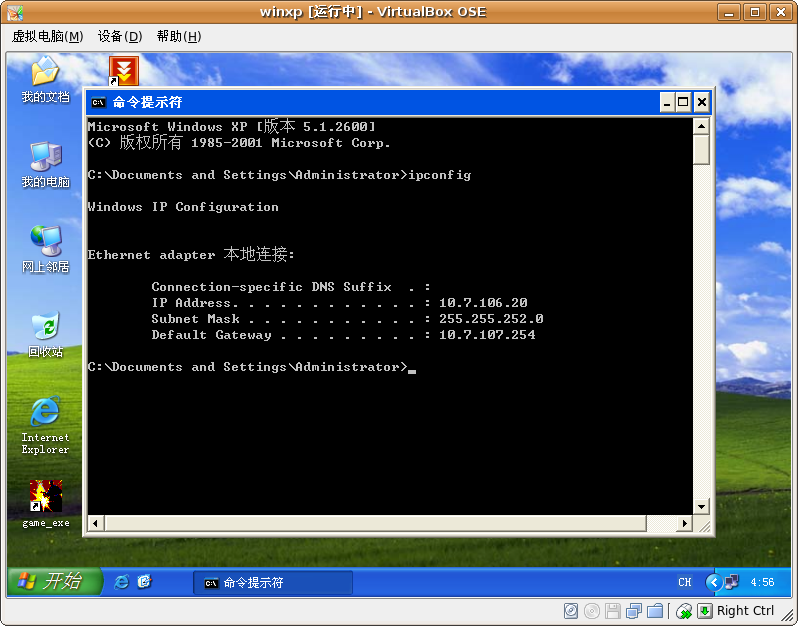Click the command prompt horizontal scroll left arrow
The image size is (798, 626).
click(x=96, y=523)
